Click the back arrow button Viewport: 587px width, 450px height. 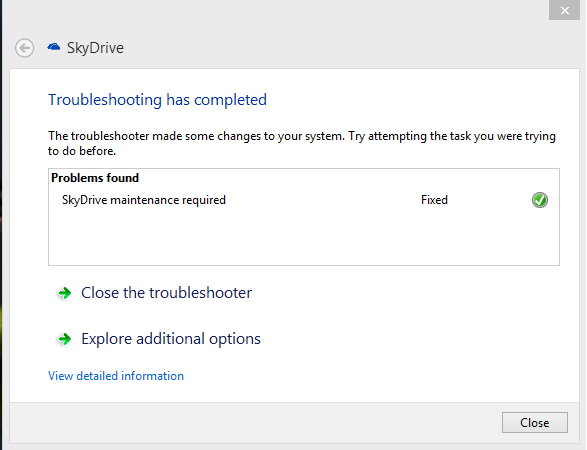click(25, 48)
